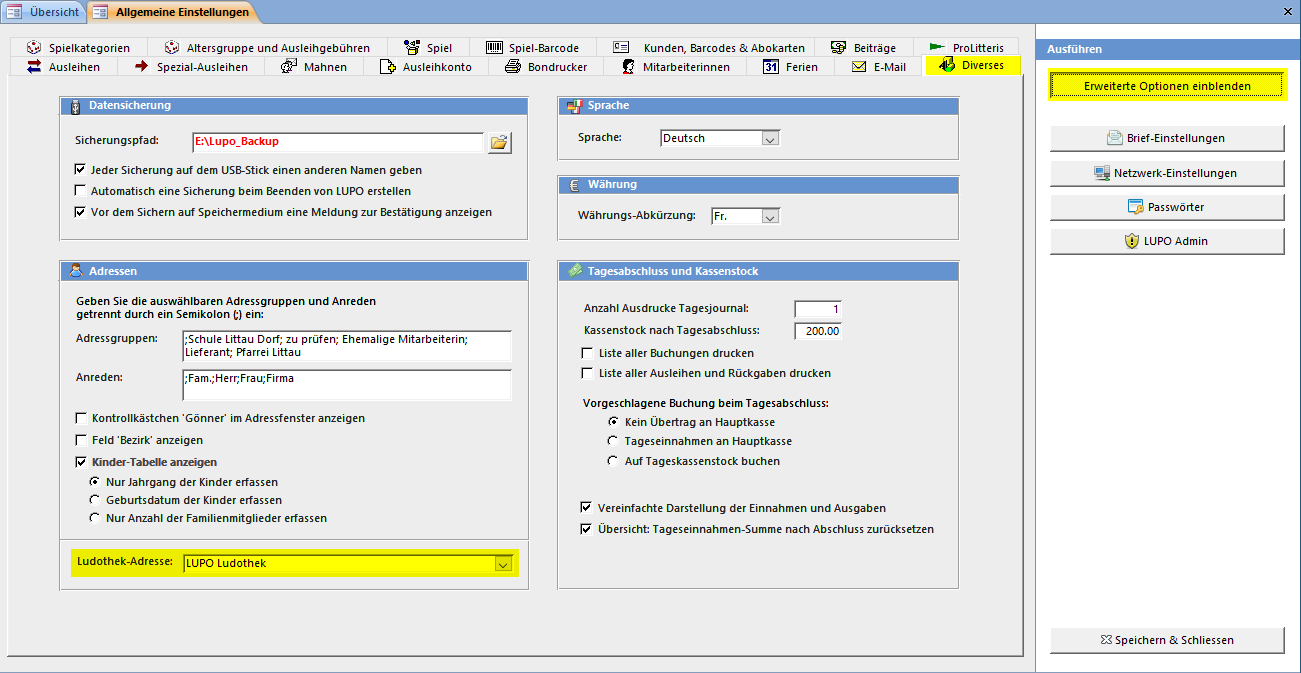Image resolution: width=1301 pixels, height=673 pixels.
Task: Click the money icon on Beiträge tab
Action: click(x=839, y=47)
